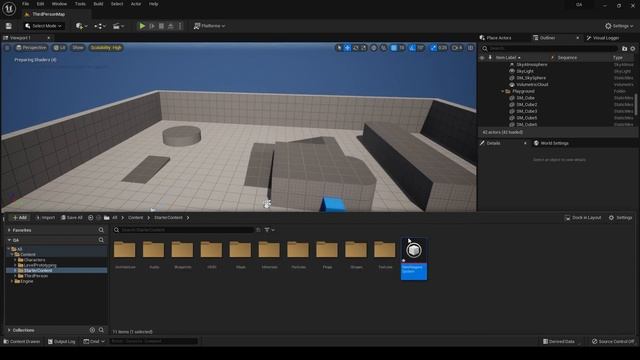Click the Eject button in play controls
Screen dimensions: 640x360
pyautogui.click(x=171, y=26)
